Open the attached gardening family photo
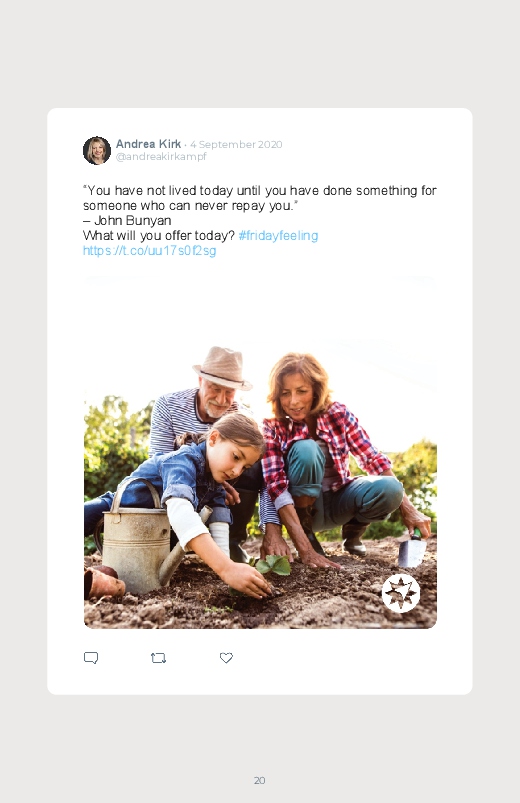Image resolution: width=520 pixels, height=803 pixels. click(x=260, y=452)
